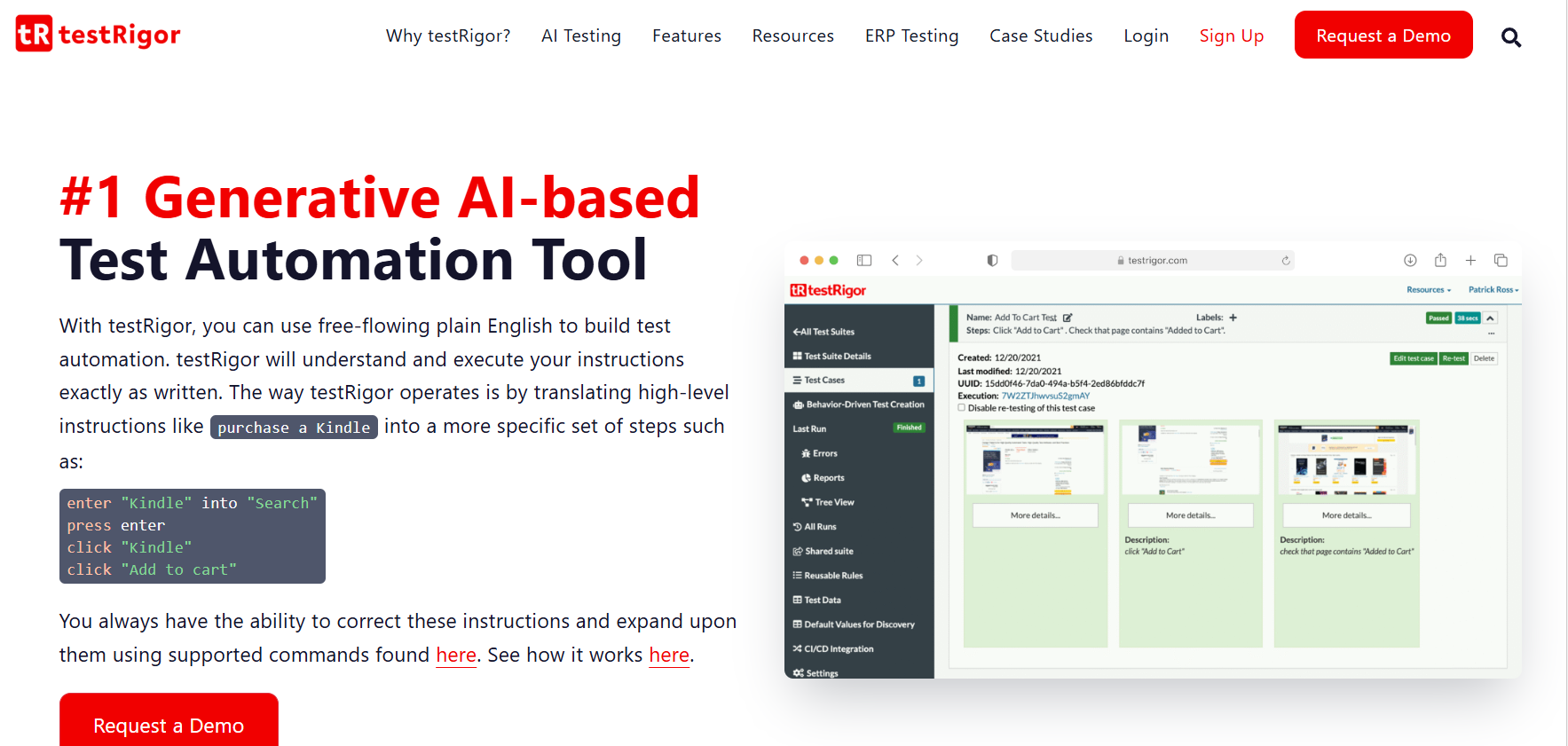Screen dimensions: 1568x746
Task: Follow the 'here' link after 'commands found'
Action: (456, 656)
